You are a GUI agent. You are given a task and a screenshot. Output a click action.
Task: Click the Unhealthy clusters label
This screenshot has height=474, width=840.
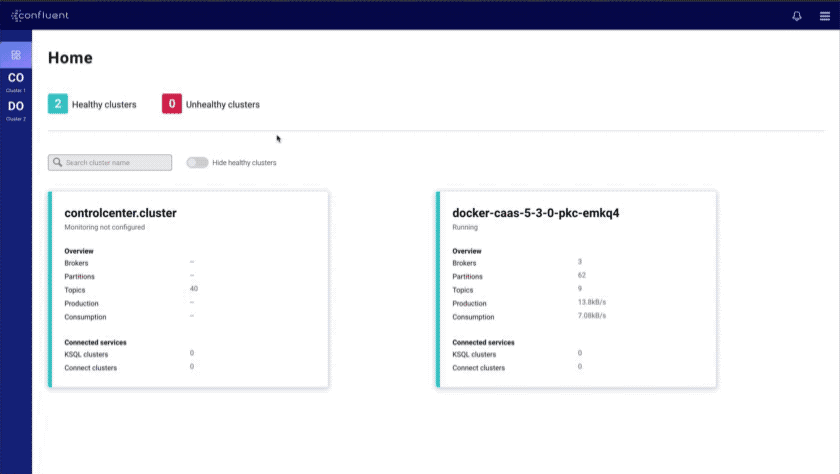click(x=223, y=104)
